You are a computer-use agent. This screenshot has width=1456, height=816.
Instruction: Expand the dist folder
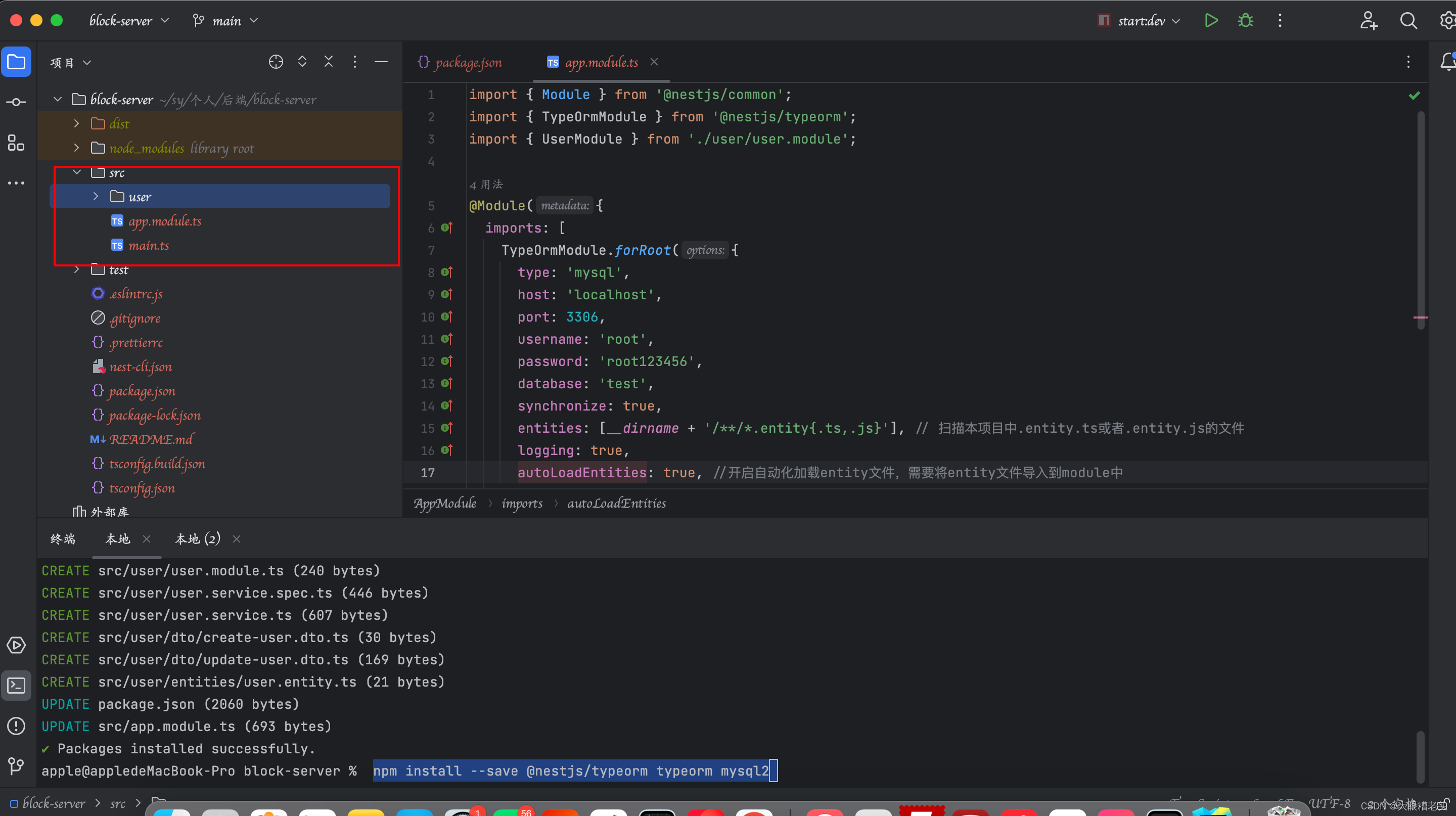click(x=76, y=123)
